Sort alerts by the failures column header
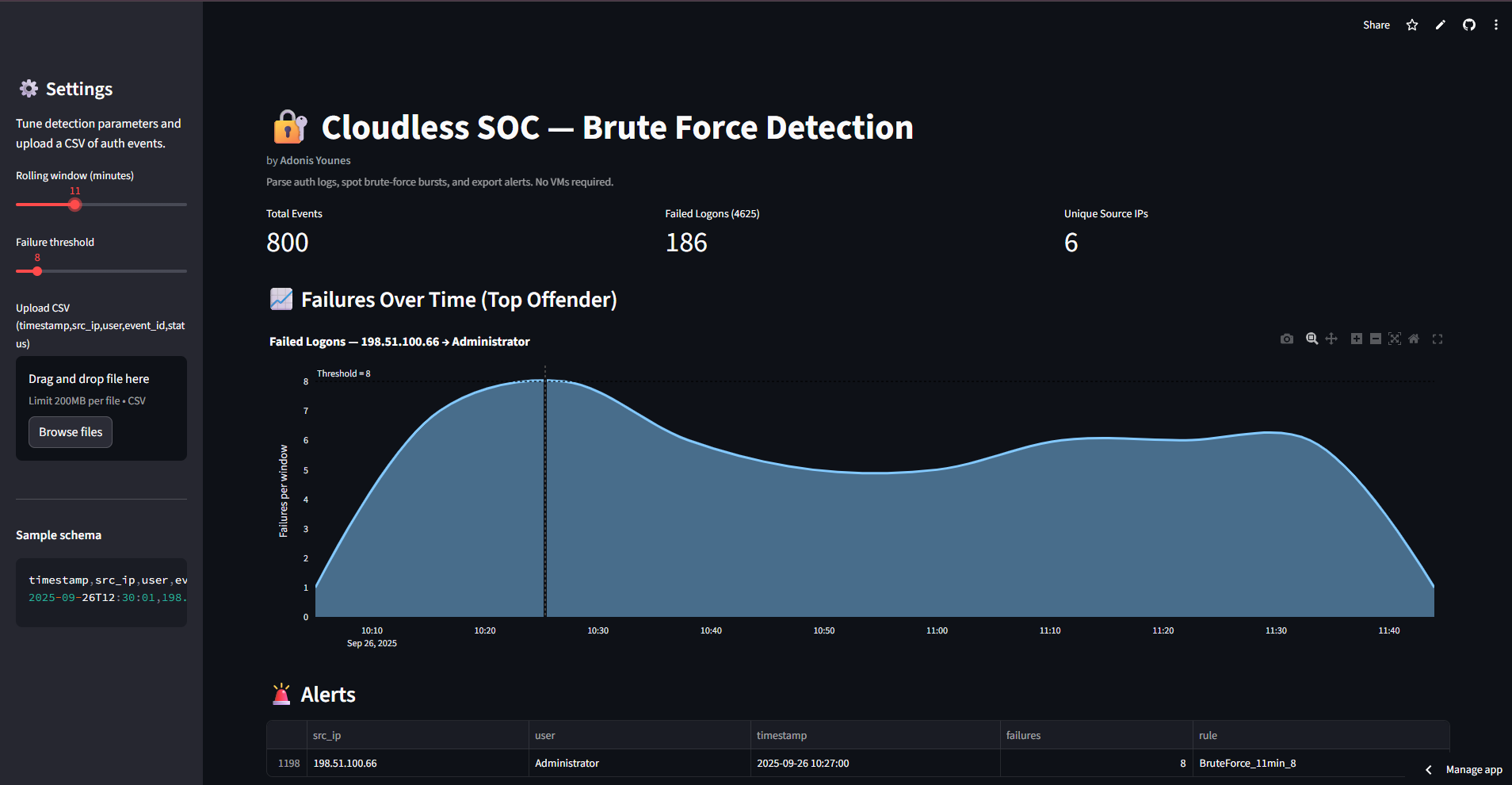This screenshot has height=785, width=1512. pyautogui.click(x=1023, y=735)
